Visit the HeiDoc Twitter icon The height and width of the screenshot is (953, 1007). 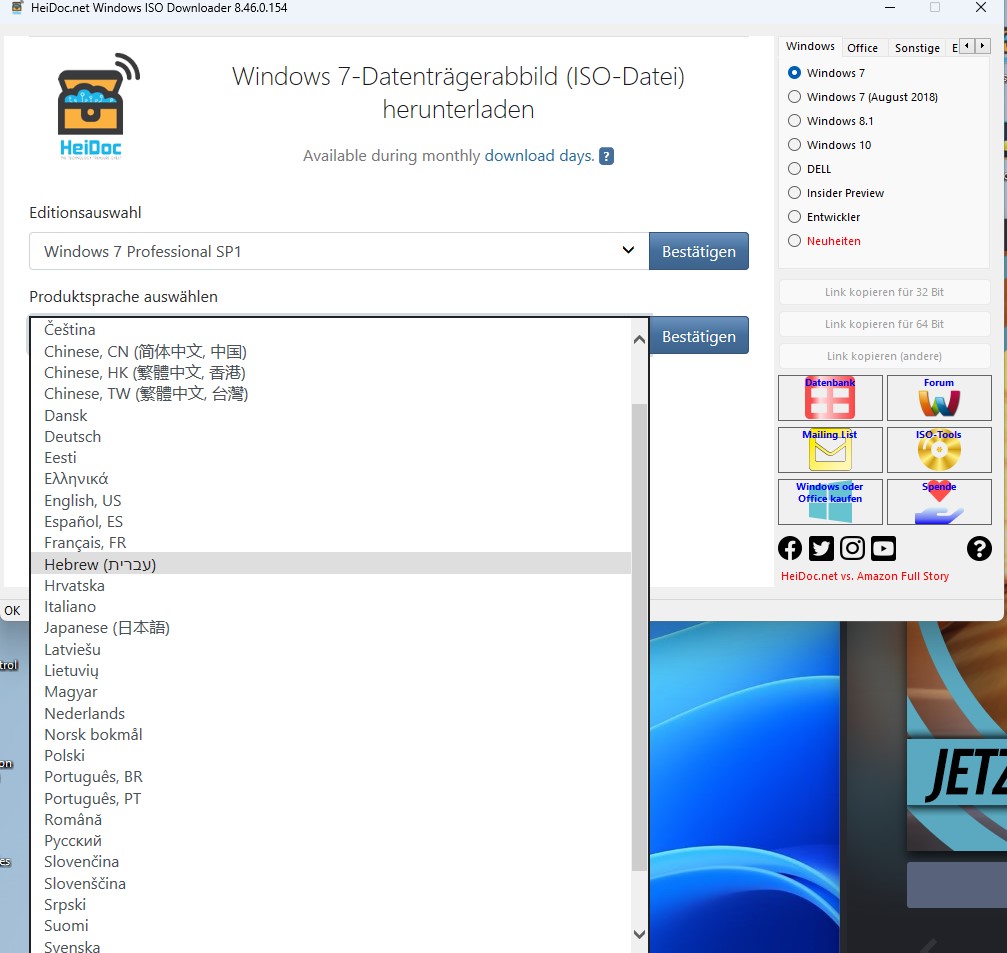821,548
